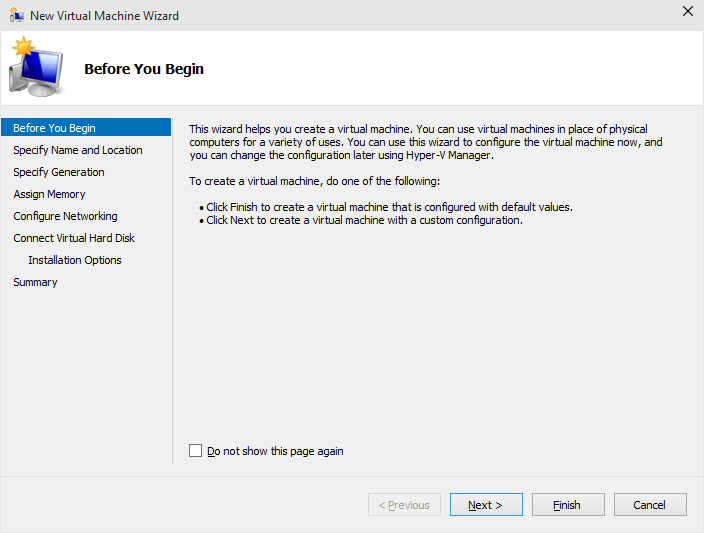Screen dimensions: 704x533
Task: Click the 'Click Finish to create' bullet text
Action: 389,207
